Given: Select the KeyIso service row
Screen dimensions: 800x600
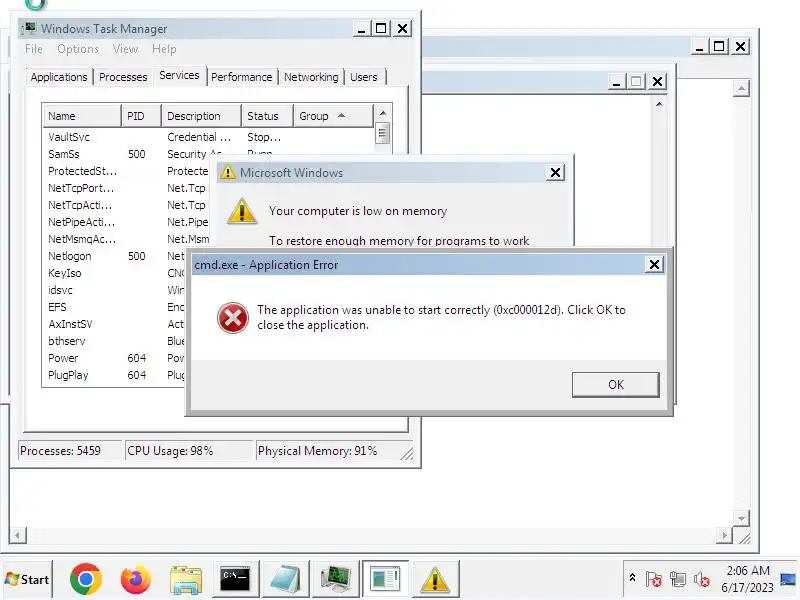Looking at the screenshot, I should pos(115,273).
